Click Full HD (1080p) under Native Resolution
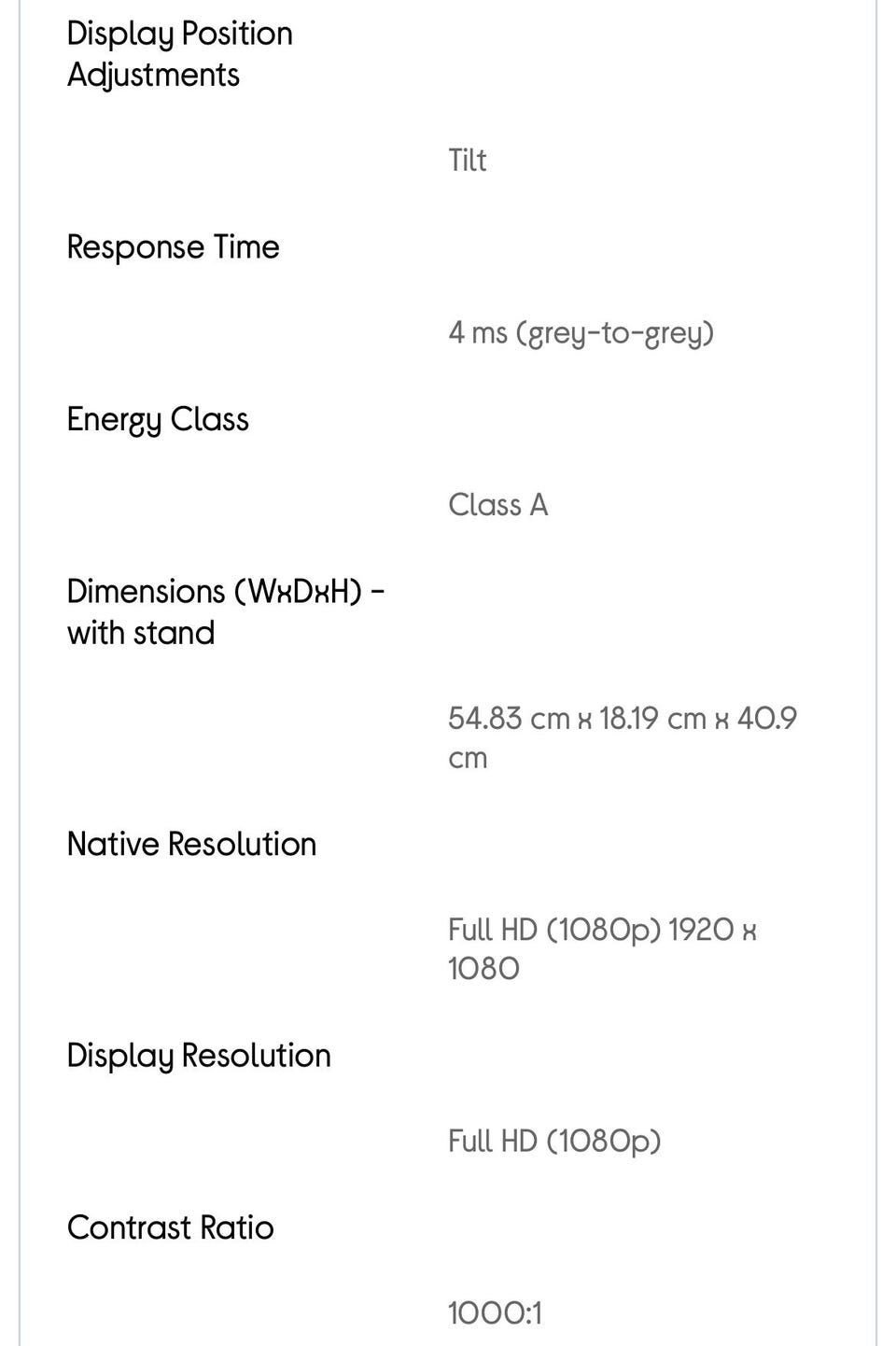The image size is (896, 1346). [x=554, y=930]
